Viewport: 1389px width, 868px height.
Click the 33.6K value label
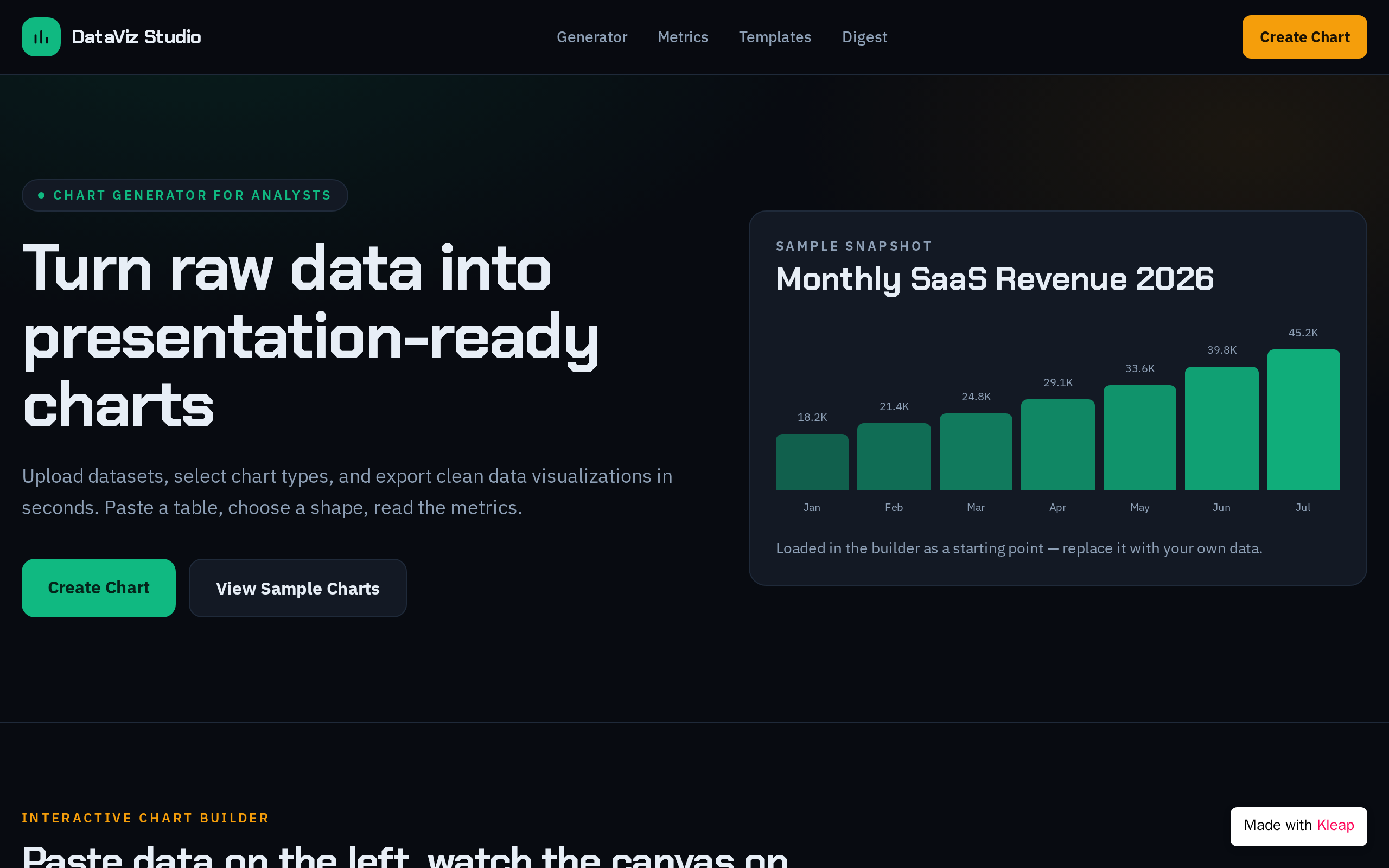pos(1139,368)
